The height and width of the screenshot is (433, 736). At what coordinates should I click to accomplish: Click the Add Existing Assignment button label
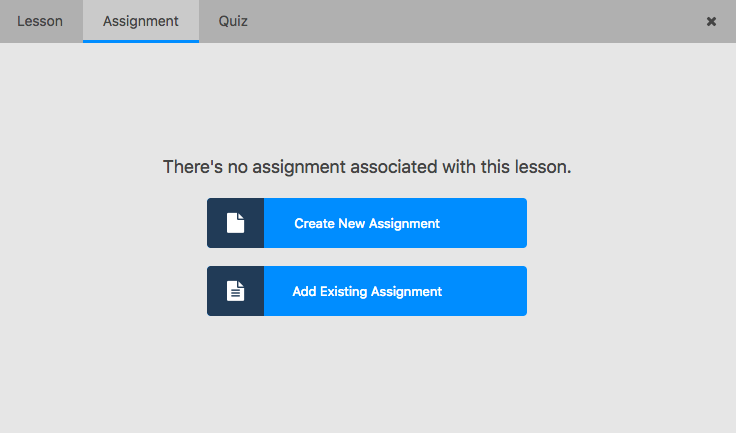pyautogui.click(x=367, y=292)
